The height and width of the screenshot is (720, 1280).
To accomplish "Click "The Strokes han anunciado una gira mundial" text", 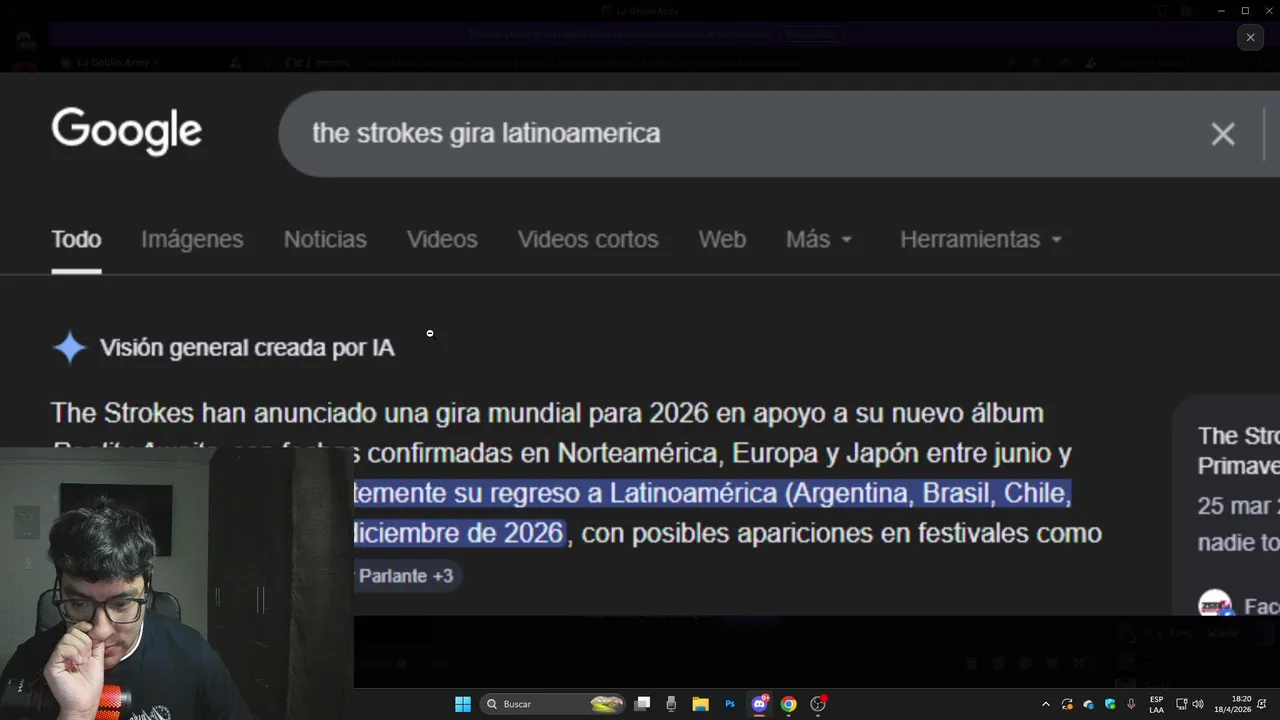I will pos(317,413).
